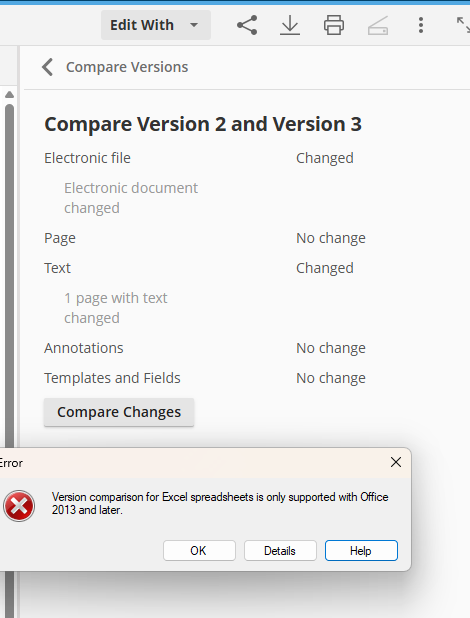Click the Templates and Fields row
This screenshot has width=470, height=618.
(205, 378)
